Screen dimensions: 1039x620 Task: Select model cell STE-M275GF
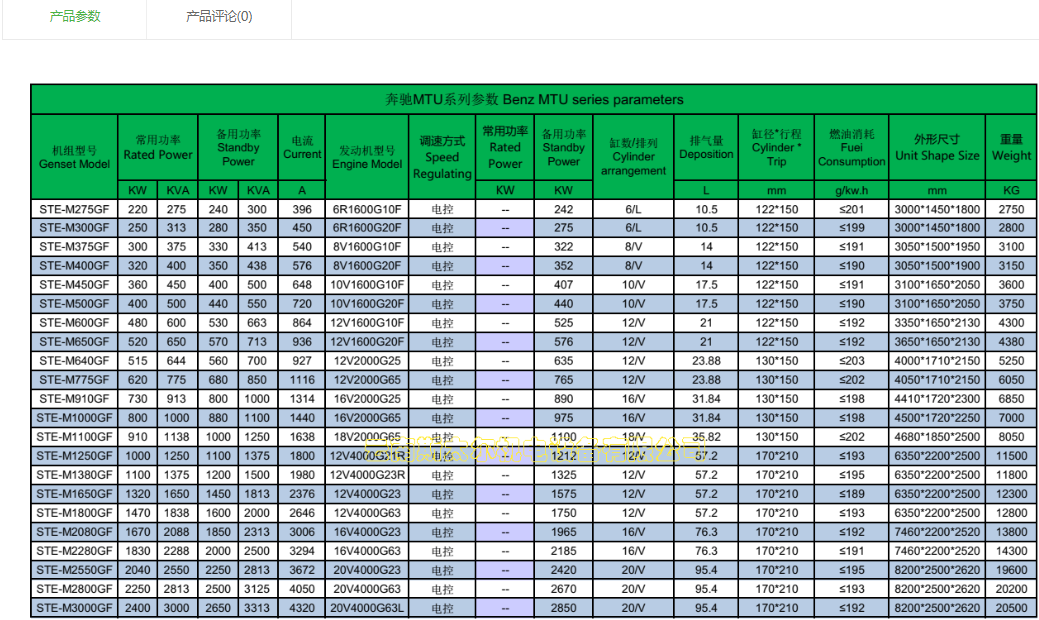tap(74, 209)
